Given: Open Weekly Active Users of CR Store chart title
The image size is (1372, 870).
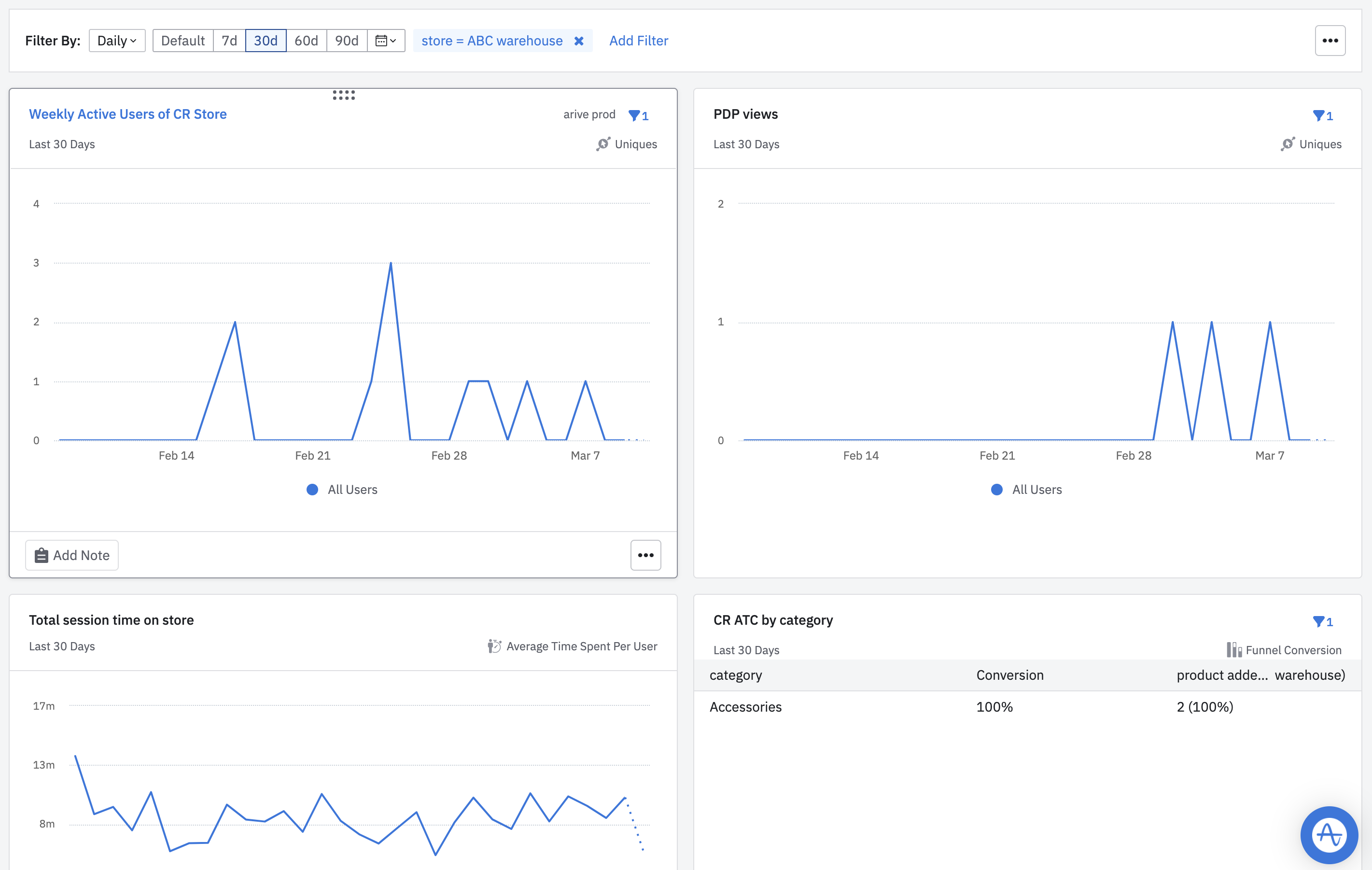Looking at the screenshot, I should (x=127, y=114).
